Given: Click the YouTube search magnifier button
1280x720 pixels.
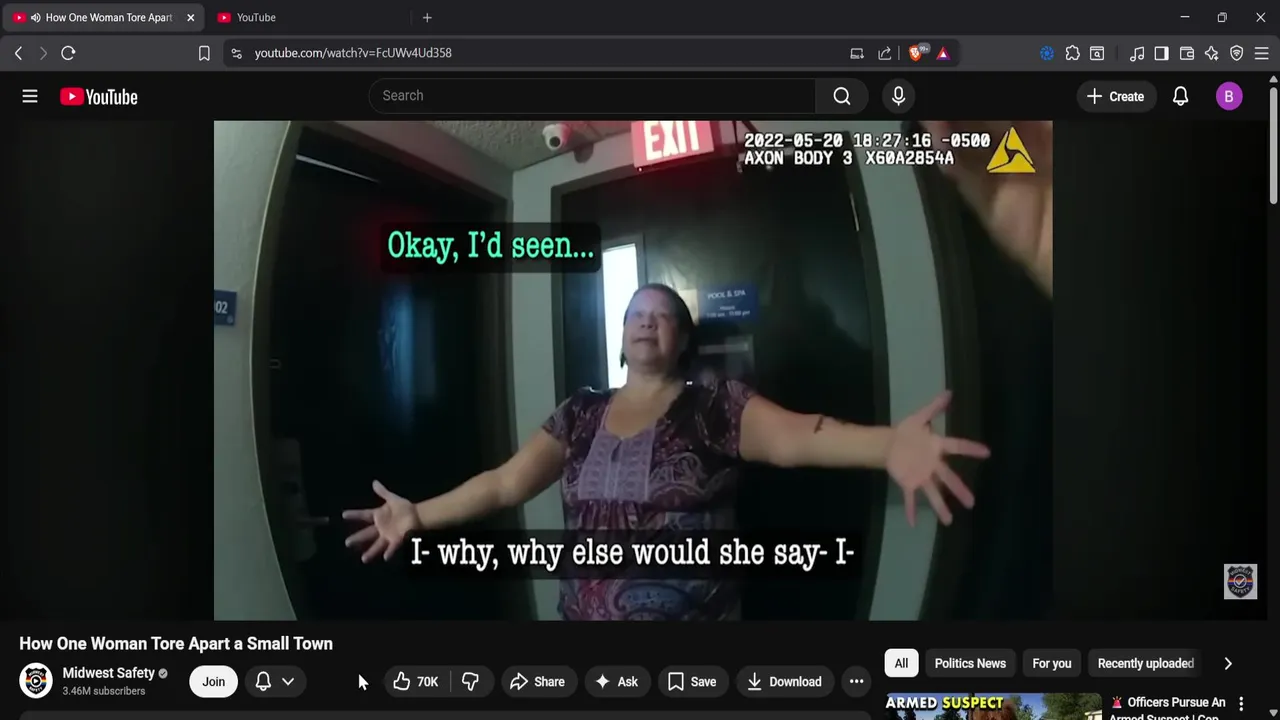Looking at the screenshot, I should pyautogui.click(x=842, y=96).
